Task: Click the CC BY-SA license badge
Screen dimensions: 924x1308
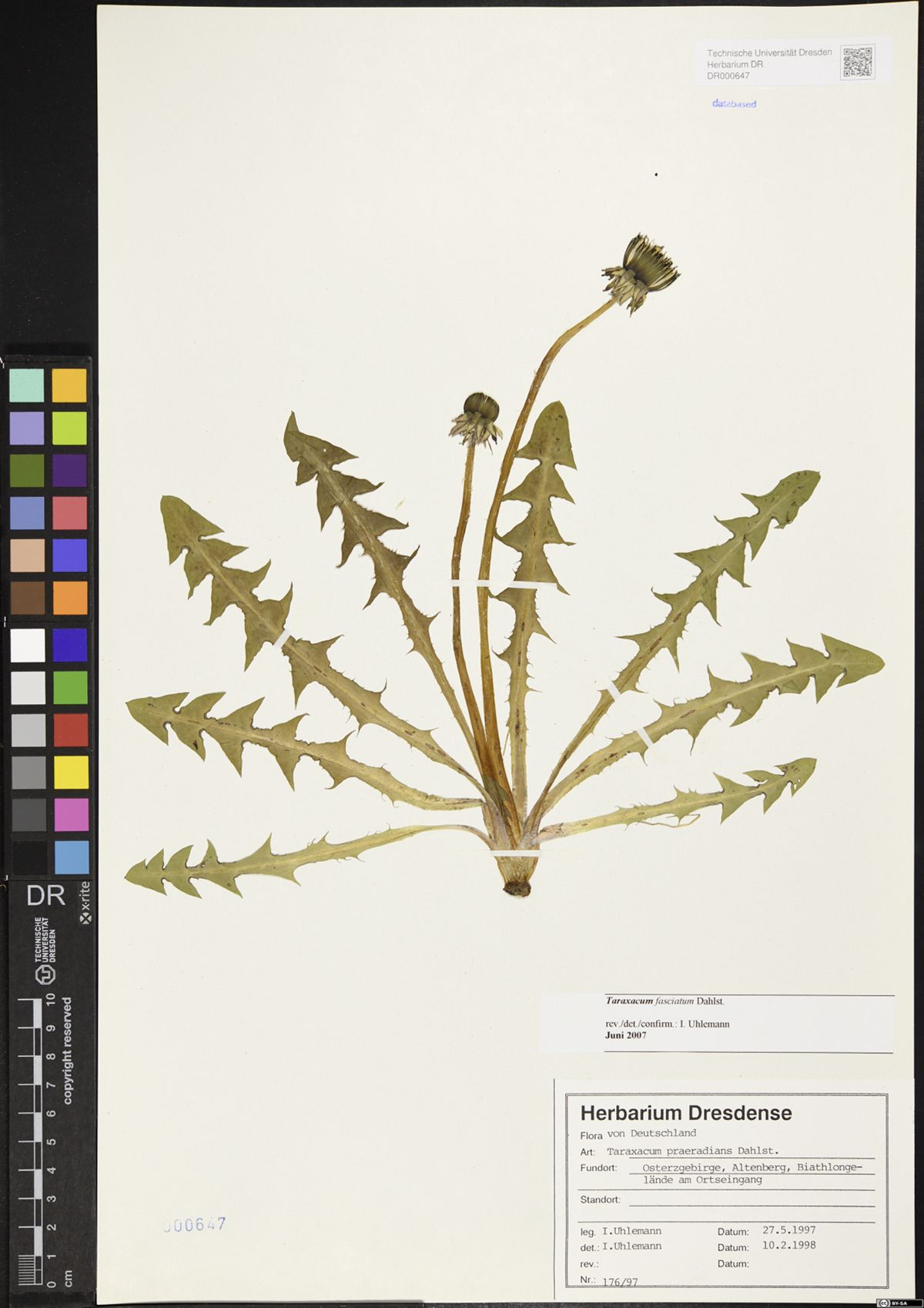Action: click(x=892, y=1302)
